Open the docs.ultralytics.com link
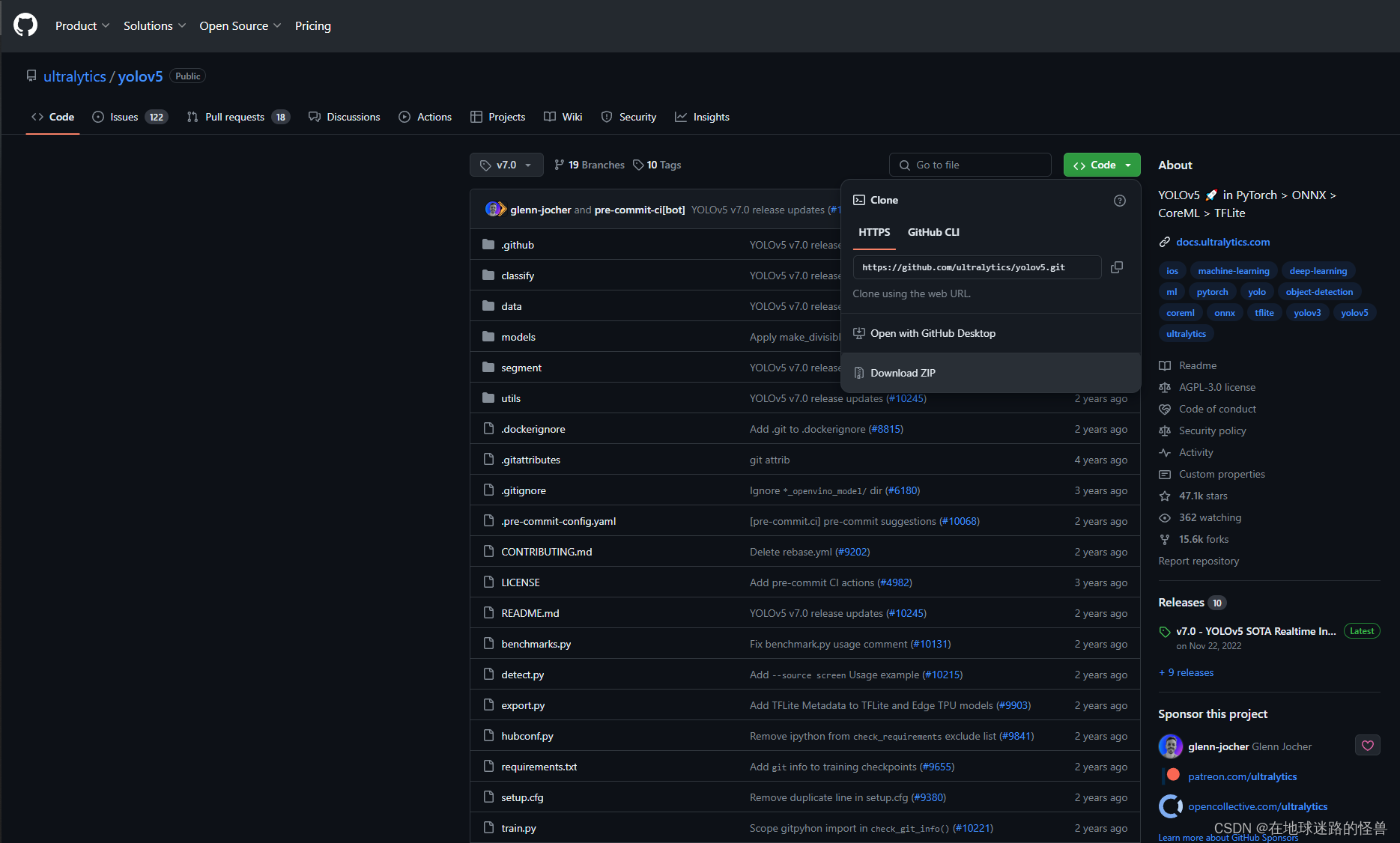This screenshot has height=843, width=1400. (x=1222, y=242)
